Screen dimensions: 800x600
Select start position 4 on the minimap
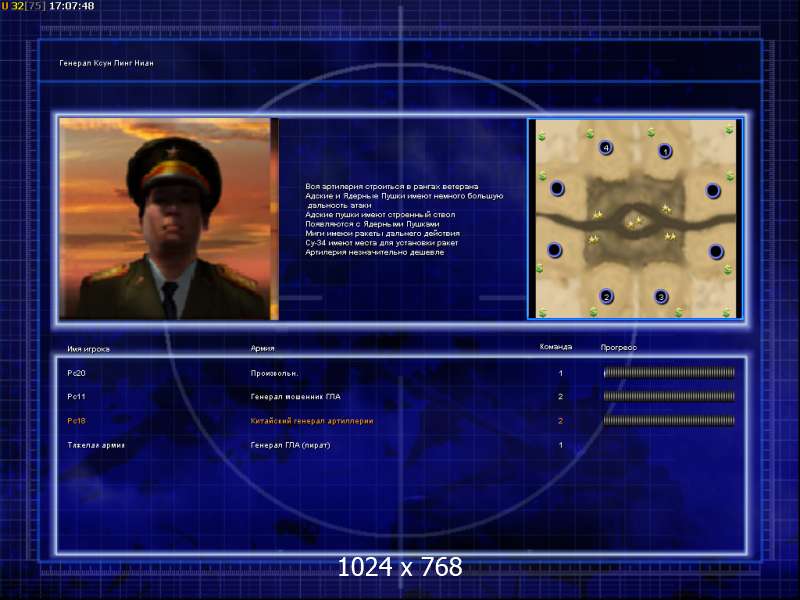pyautogui.click(x=606, y=148)
